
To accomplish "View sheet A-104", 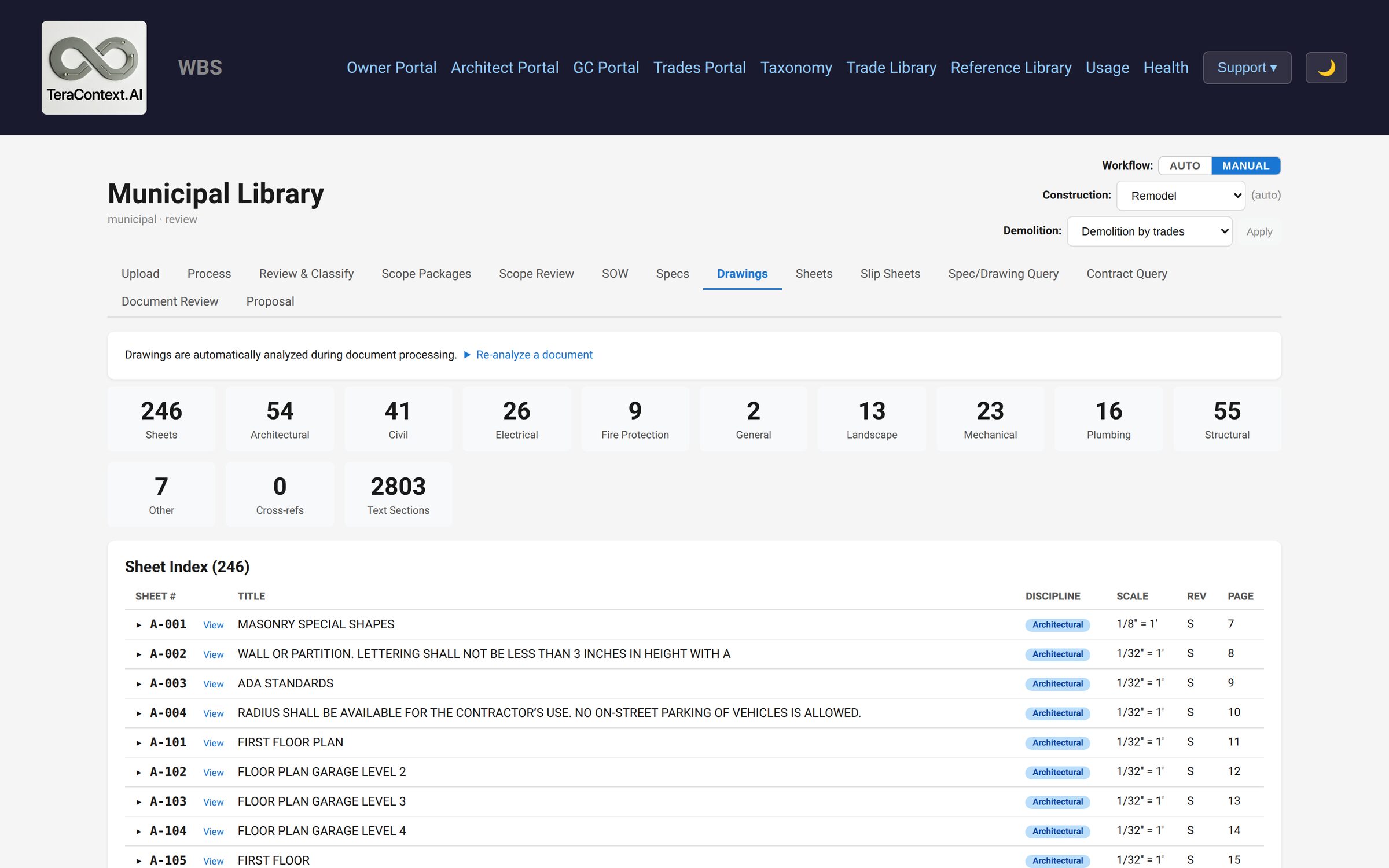I will pyautogui.click(x=213, y=832).
